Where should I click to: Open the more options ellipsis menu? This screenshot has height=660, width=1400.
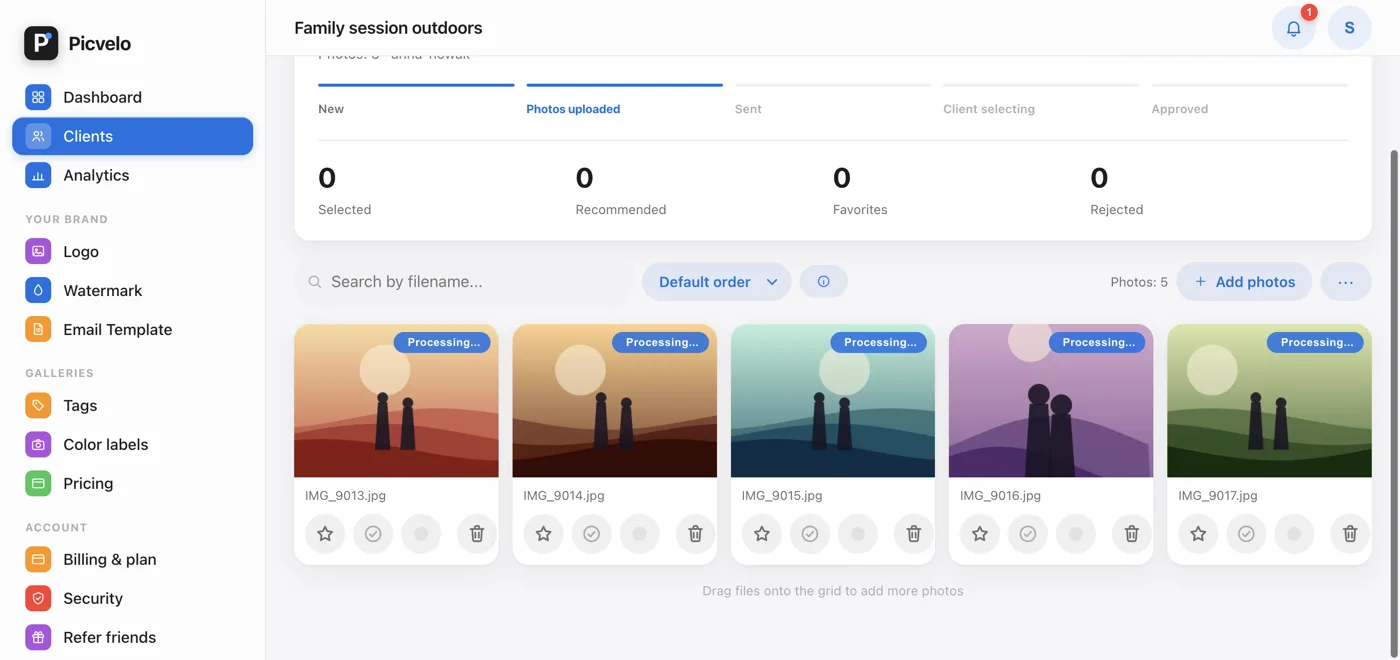pos(1346,282)
